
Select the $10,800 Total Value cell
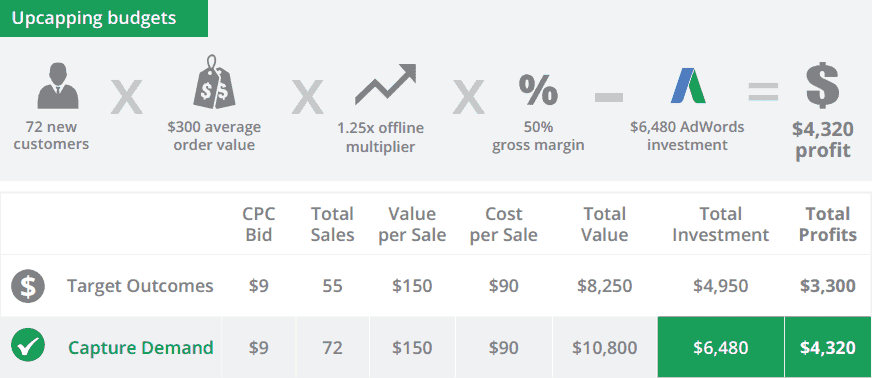click(x=605, y=348)
